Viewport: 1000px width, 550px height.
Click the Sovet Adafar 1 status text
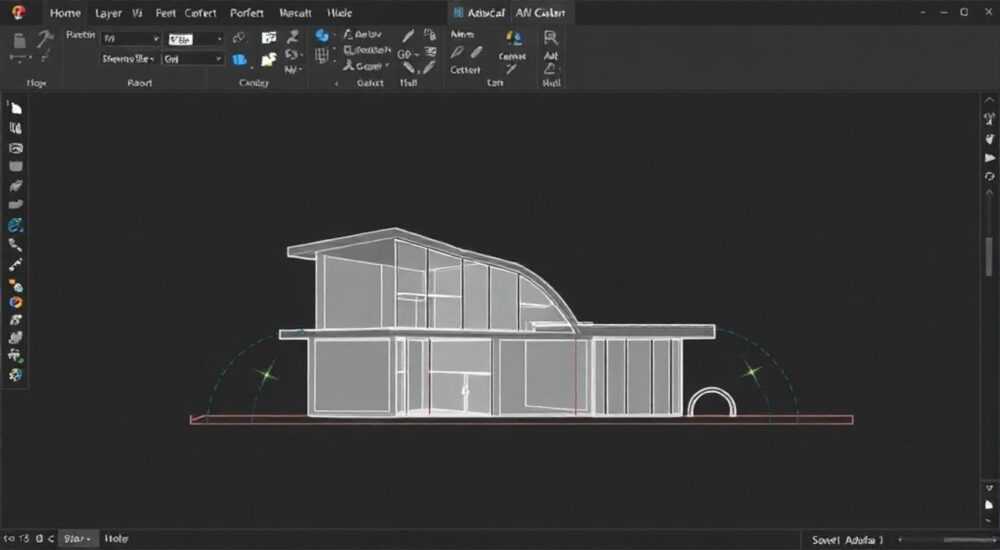click(x=848, y=540)
